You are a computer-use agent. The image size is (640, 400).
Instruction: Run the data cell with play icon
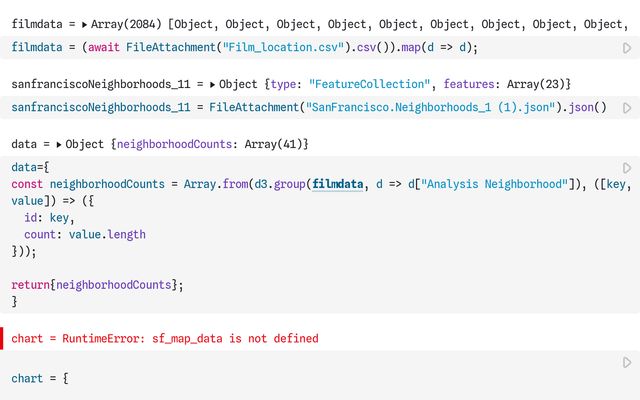[627, 168]
